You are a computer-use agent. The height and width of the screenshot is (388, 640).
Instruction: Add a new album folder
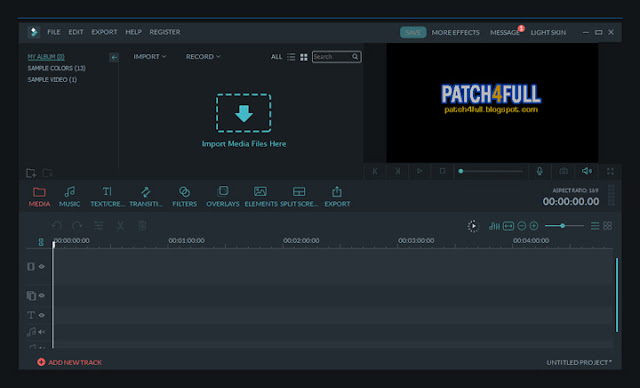(x=31, y=173)
